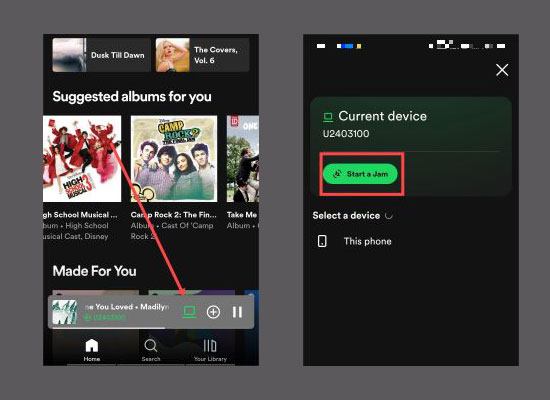This screenshot has height=400, width=550.
Task: Open the Your Library tab
Action: 210,350
